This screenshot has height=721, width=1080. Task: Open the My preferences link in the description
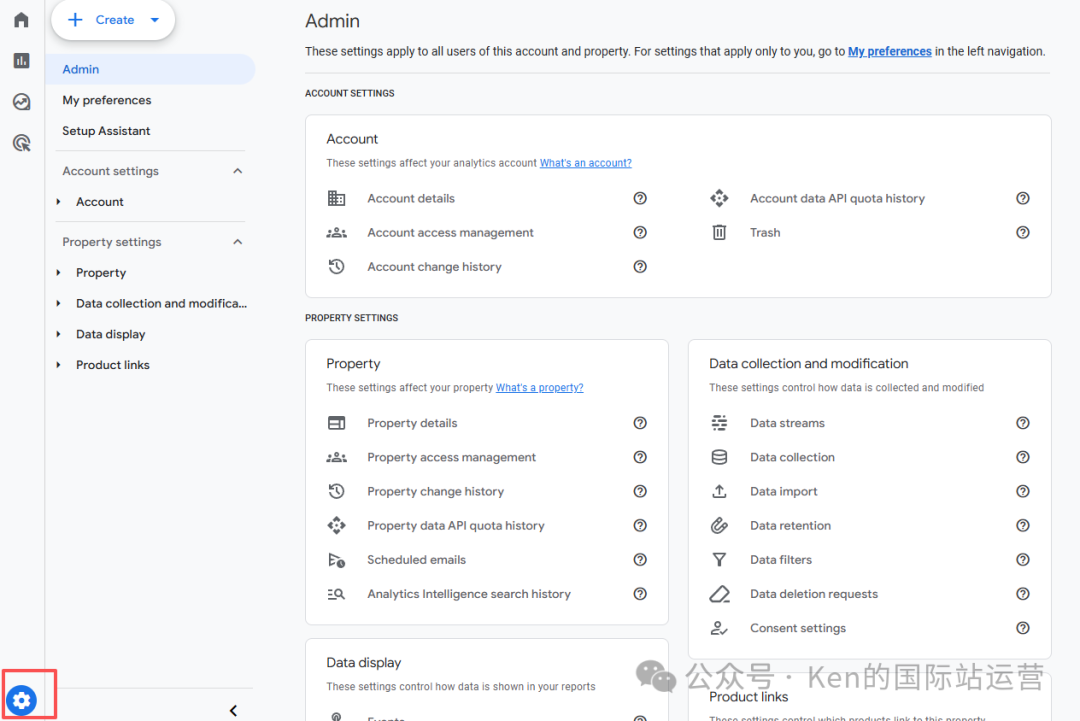[x=889, y=51]
